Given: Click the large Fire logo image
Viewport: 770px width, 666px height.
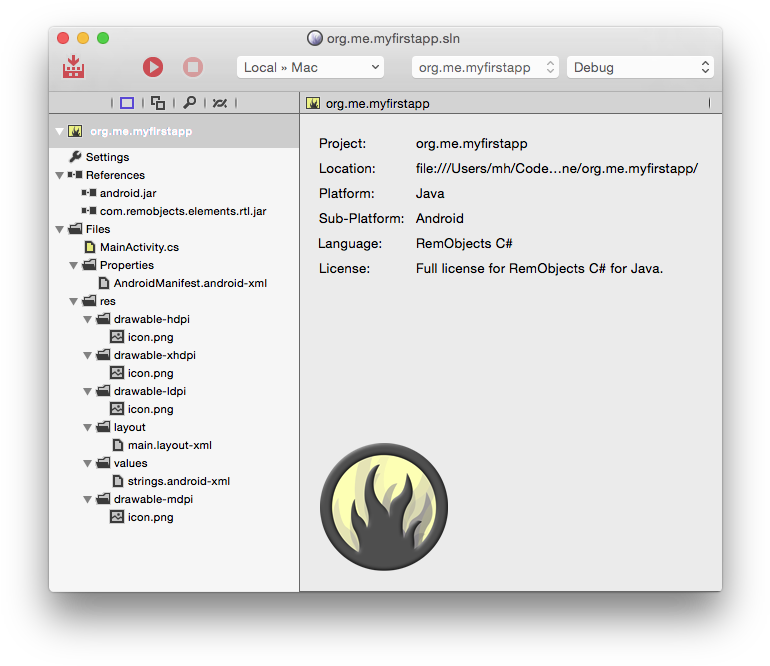Looking at the screenshot, I should click(x=384, y=507).
